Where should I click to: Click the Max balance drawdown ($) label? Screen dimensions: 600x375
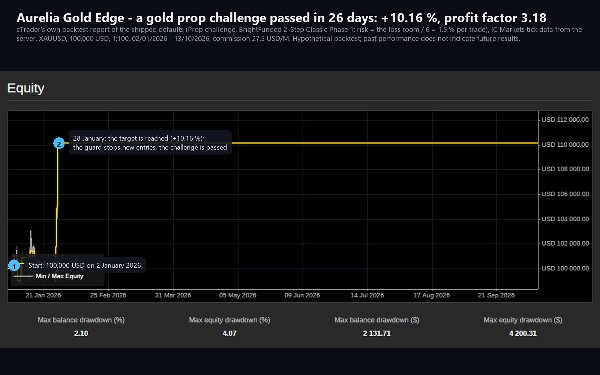pyautogui.click(x=377, y=320)
